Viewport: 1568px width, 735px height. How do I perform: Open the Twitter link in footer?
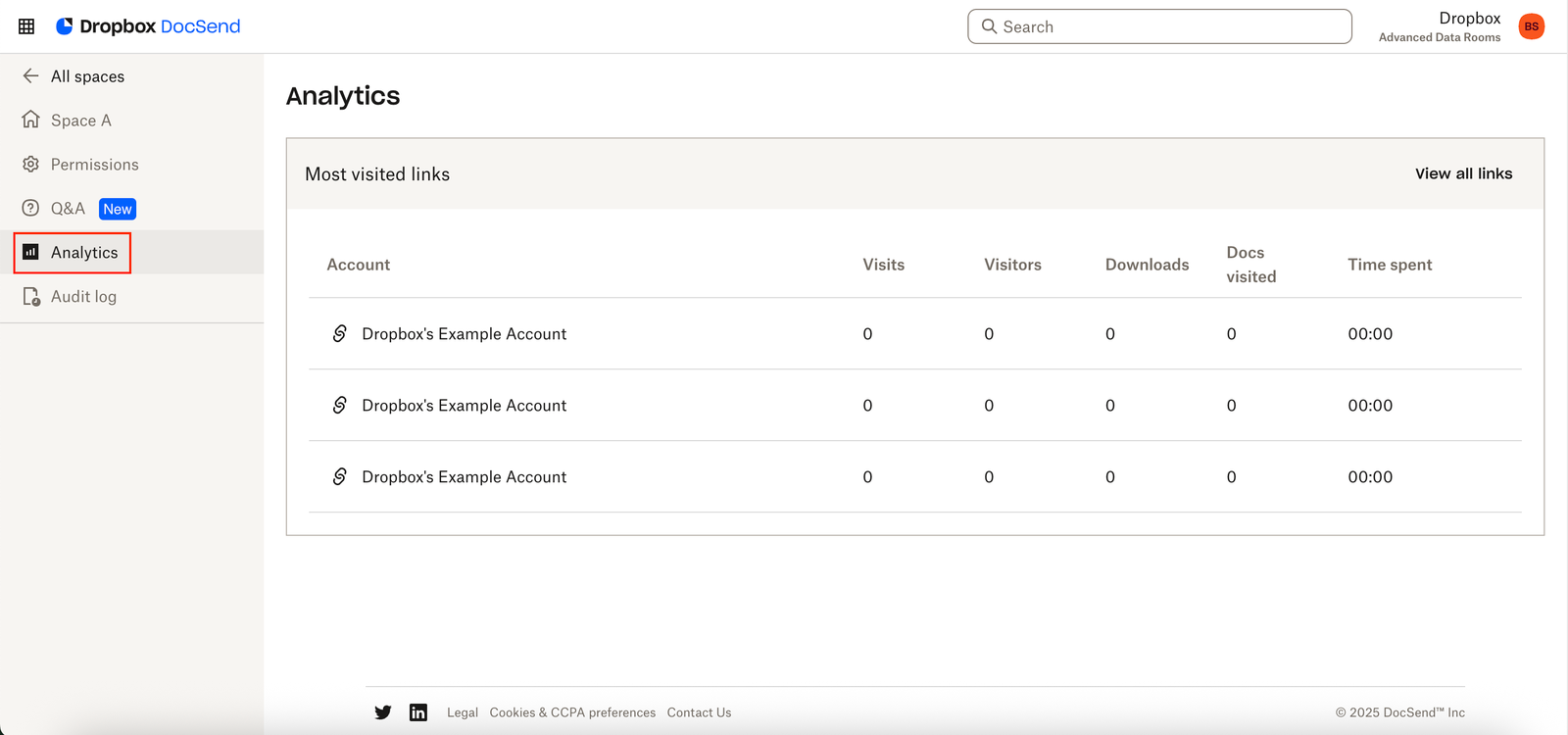pyautogui.click(x=383, y=712)
